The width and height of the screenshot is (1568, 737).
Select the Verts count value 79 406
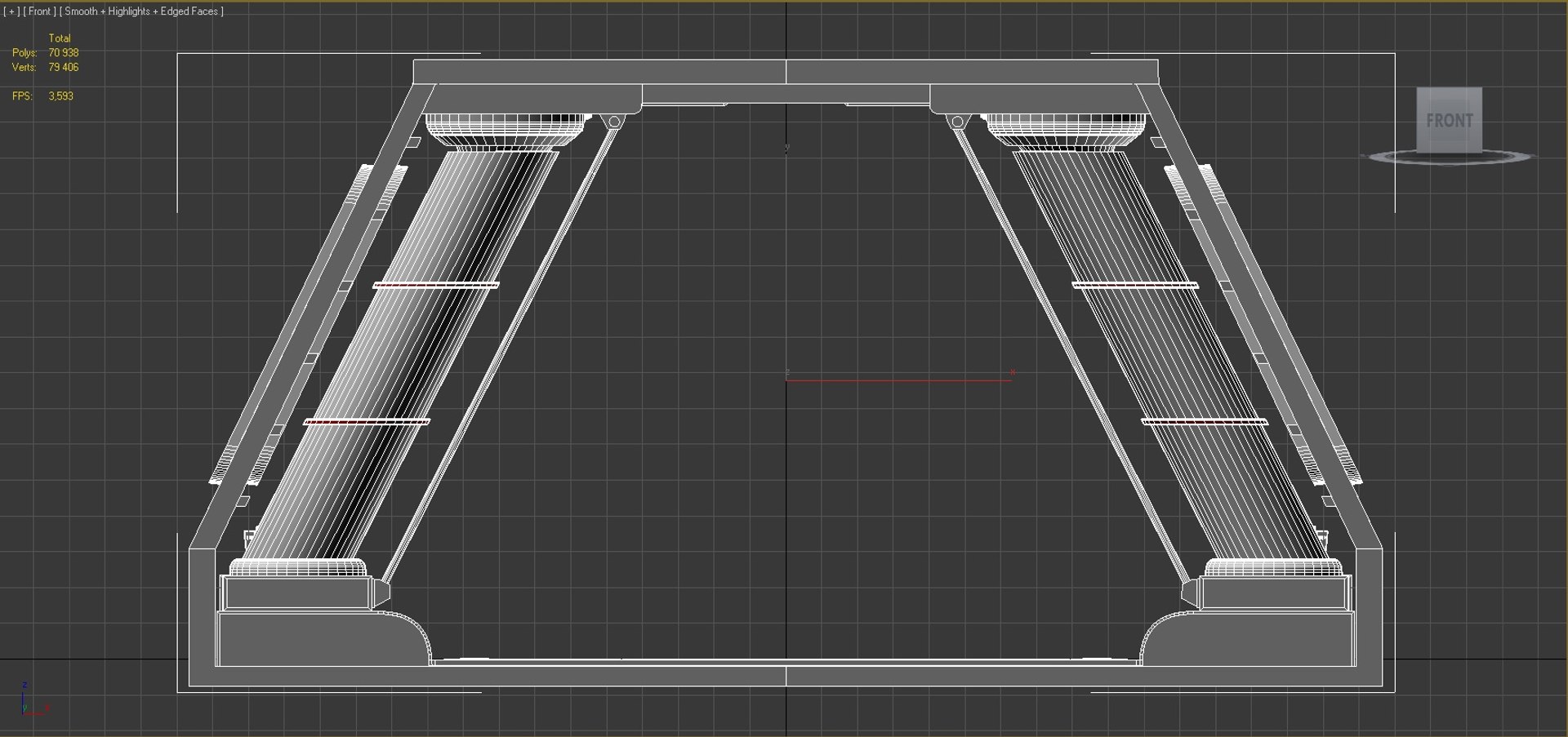pyautogui.click(x=64, y=68)
